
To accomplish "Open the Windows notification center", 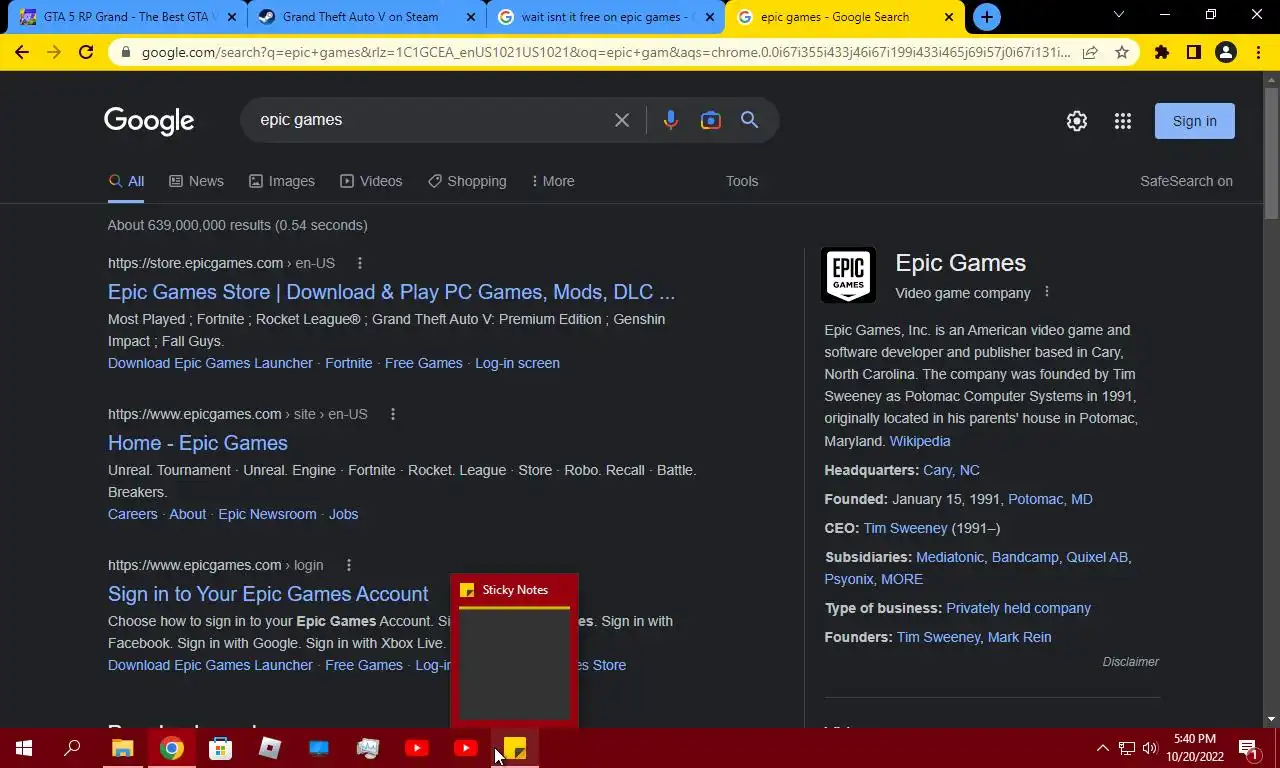I will point(1248,748).
